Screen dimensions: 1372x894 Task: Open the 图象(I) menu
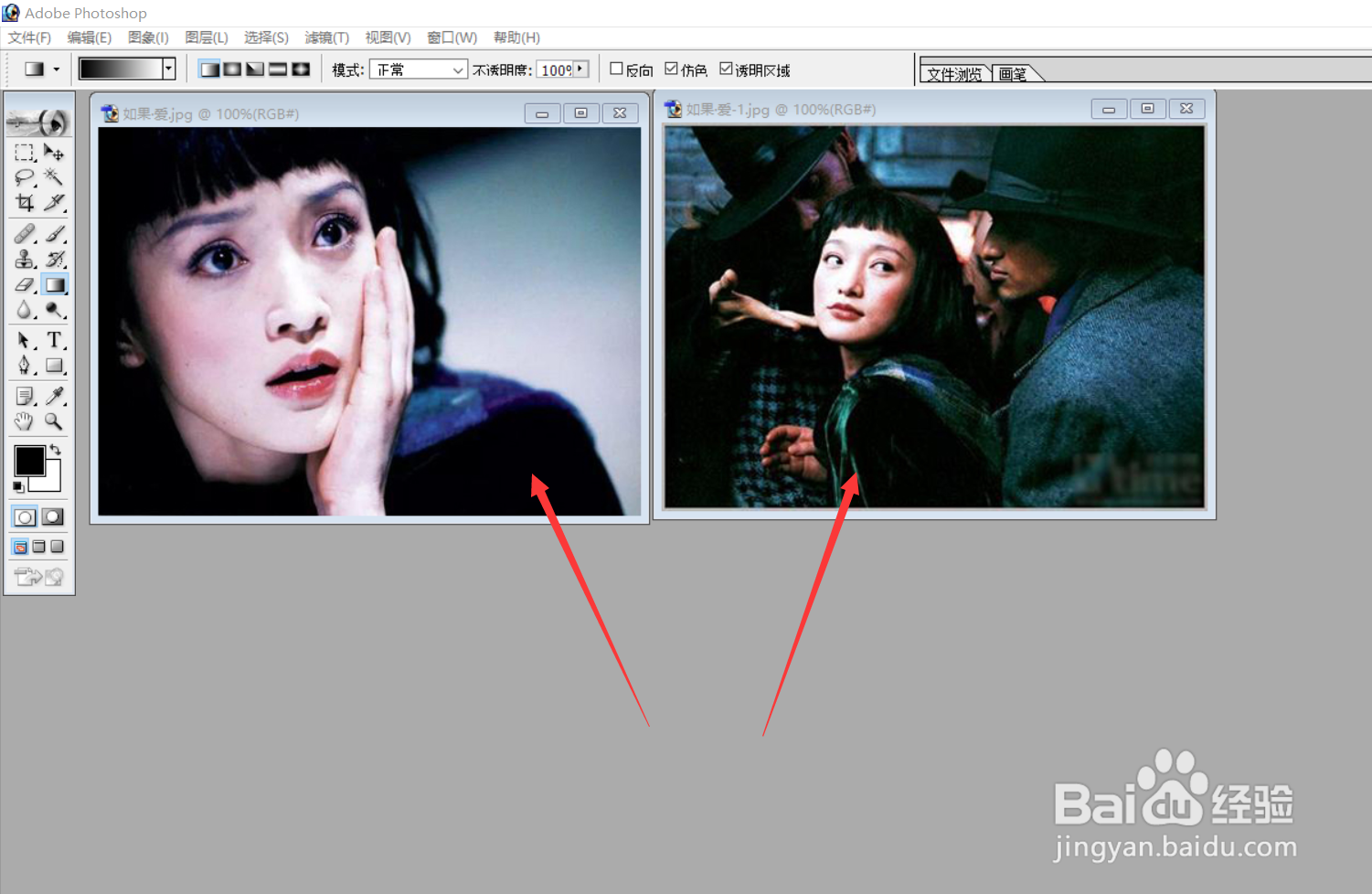click(148, 37)
